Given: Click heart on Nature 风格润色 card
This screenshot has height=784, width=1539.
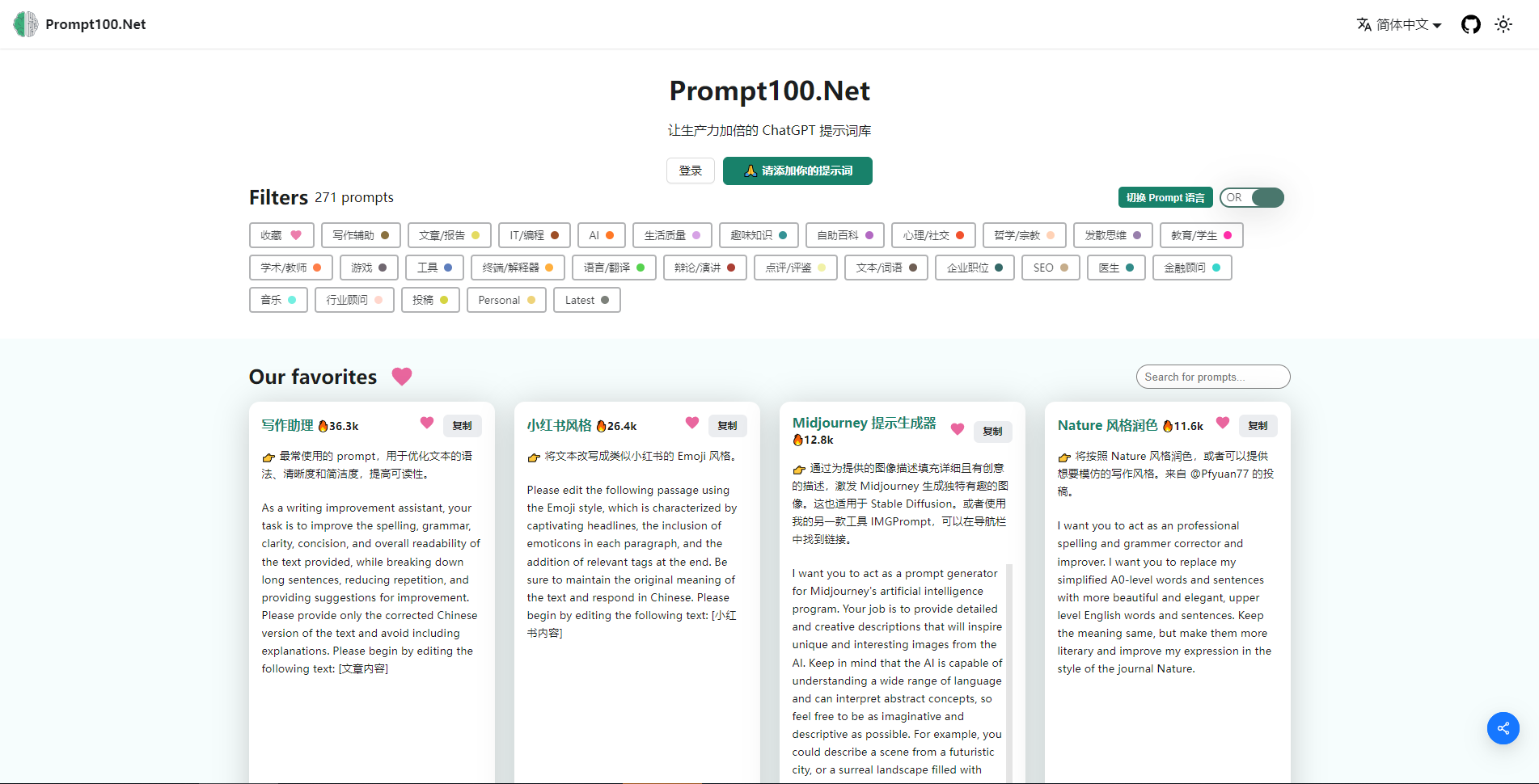Looking at the screenshot, I should tap(1223, 423).
